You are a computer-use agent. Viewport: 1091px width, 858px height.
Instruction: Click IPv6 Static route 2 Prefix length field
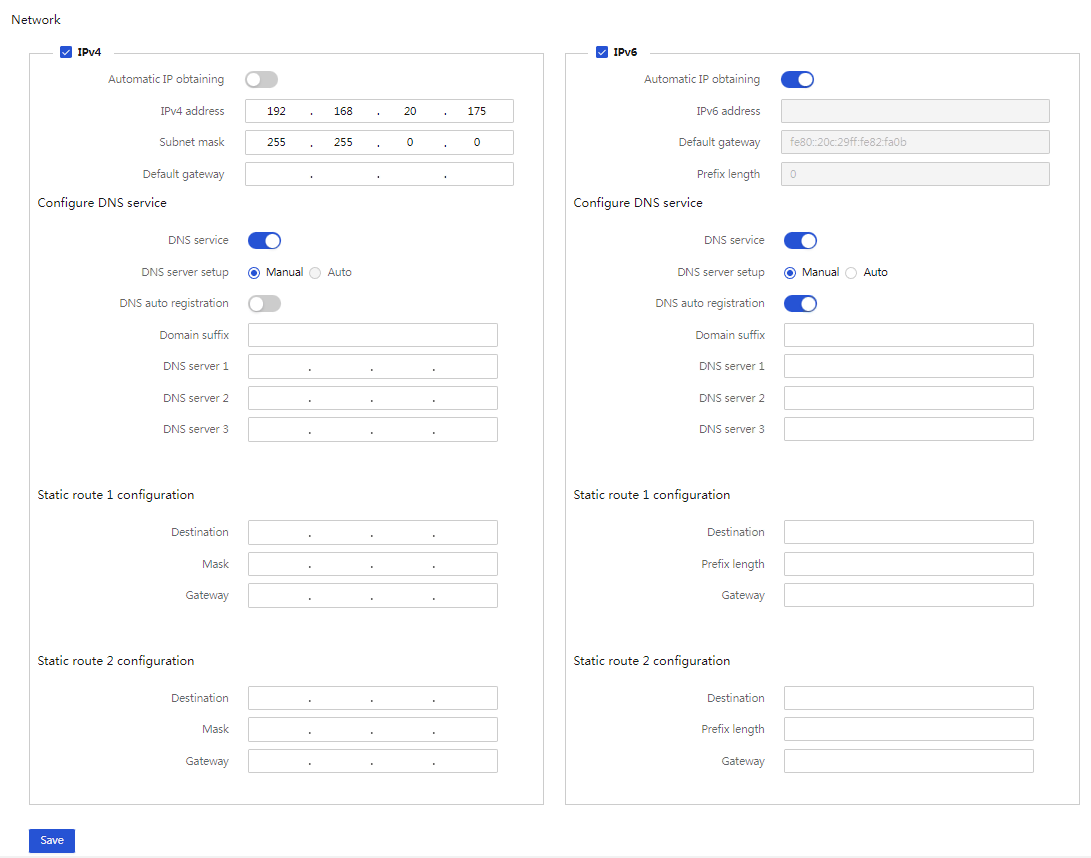coord(909,729)
